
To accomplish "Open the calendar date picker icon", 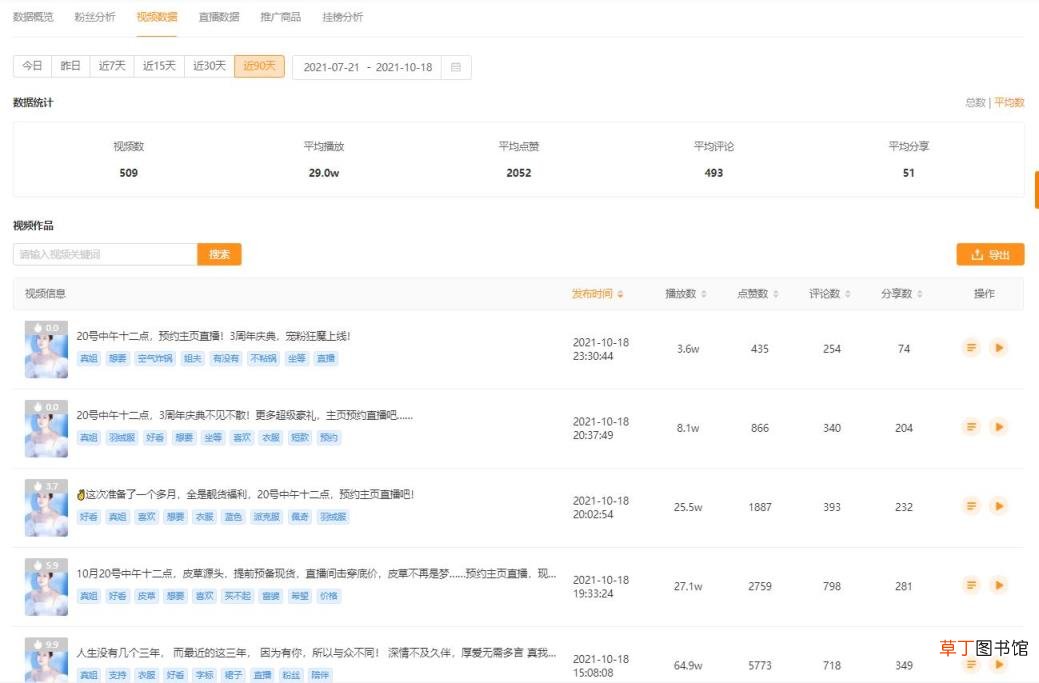I will click(456, 67).
